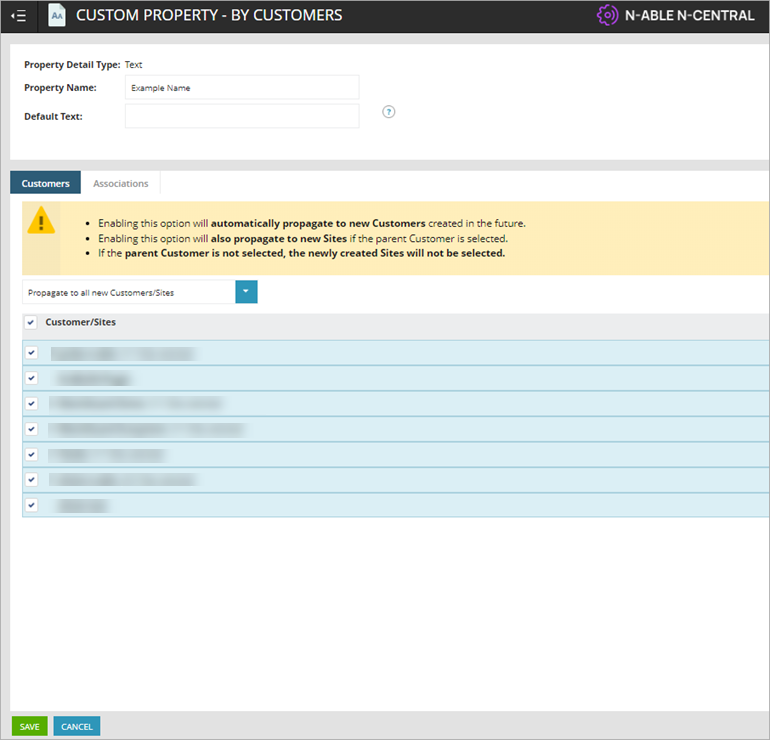The width and height of the screenshot is (770, 740).
Task: Uncheck the last customer row checkbox
Action: (32, 505)
